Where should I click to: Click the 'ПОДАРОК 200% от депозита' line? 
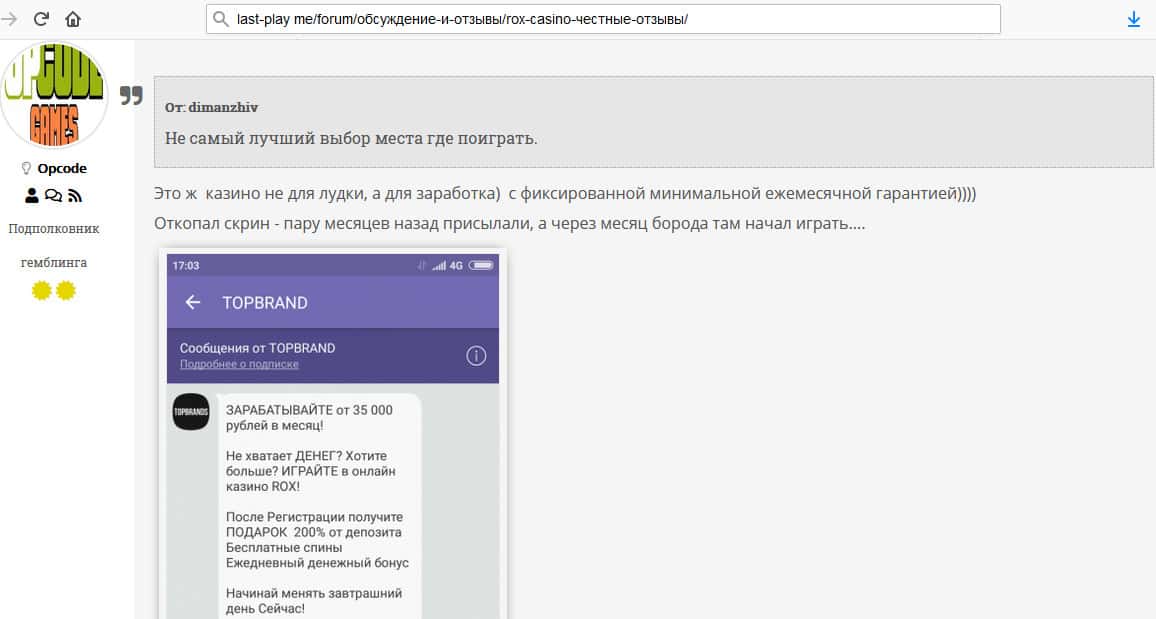click(x=314, y=532)
